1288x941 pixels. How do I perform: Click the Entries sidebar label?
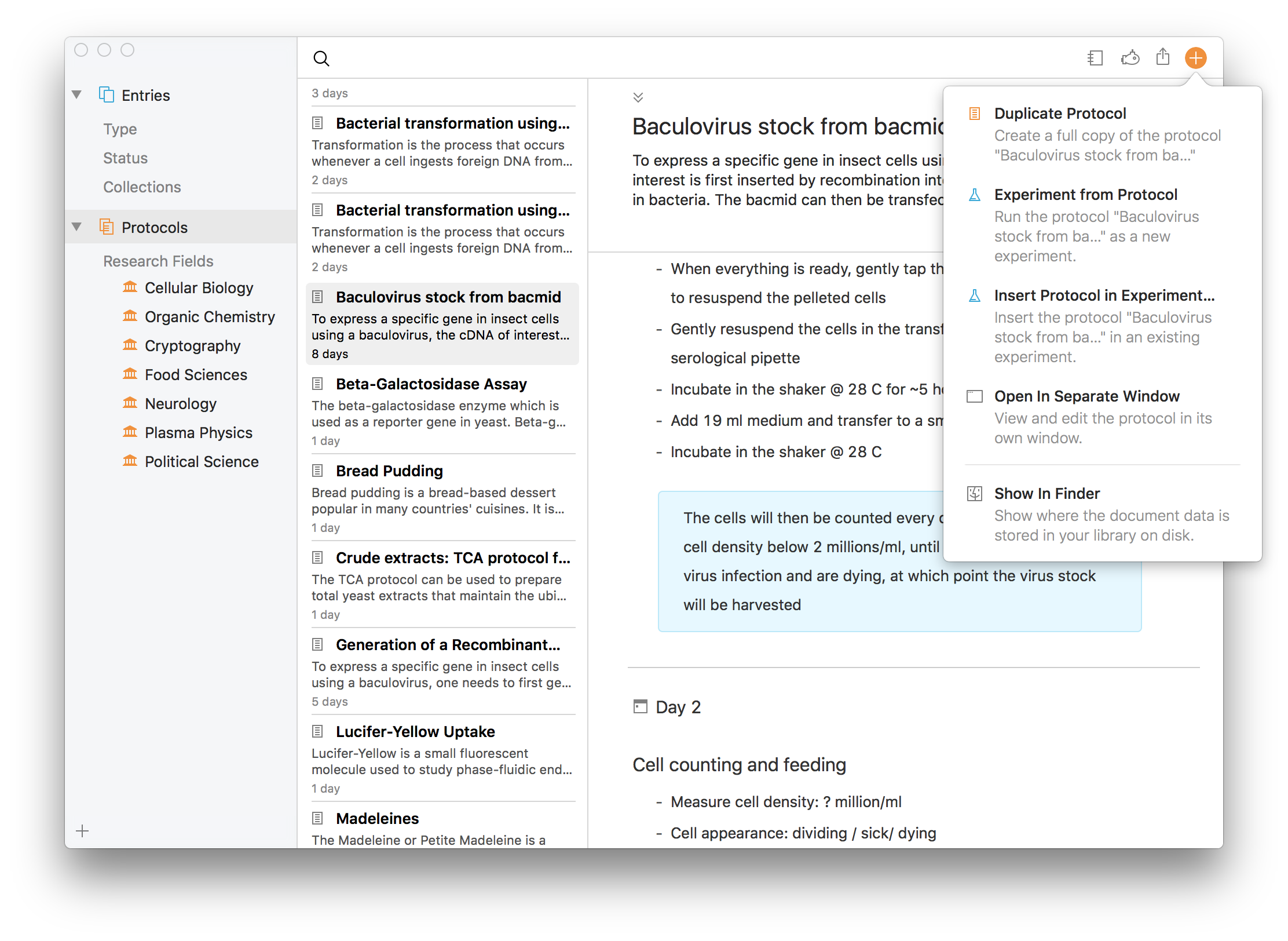click(x=145, y=95)
